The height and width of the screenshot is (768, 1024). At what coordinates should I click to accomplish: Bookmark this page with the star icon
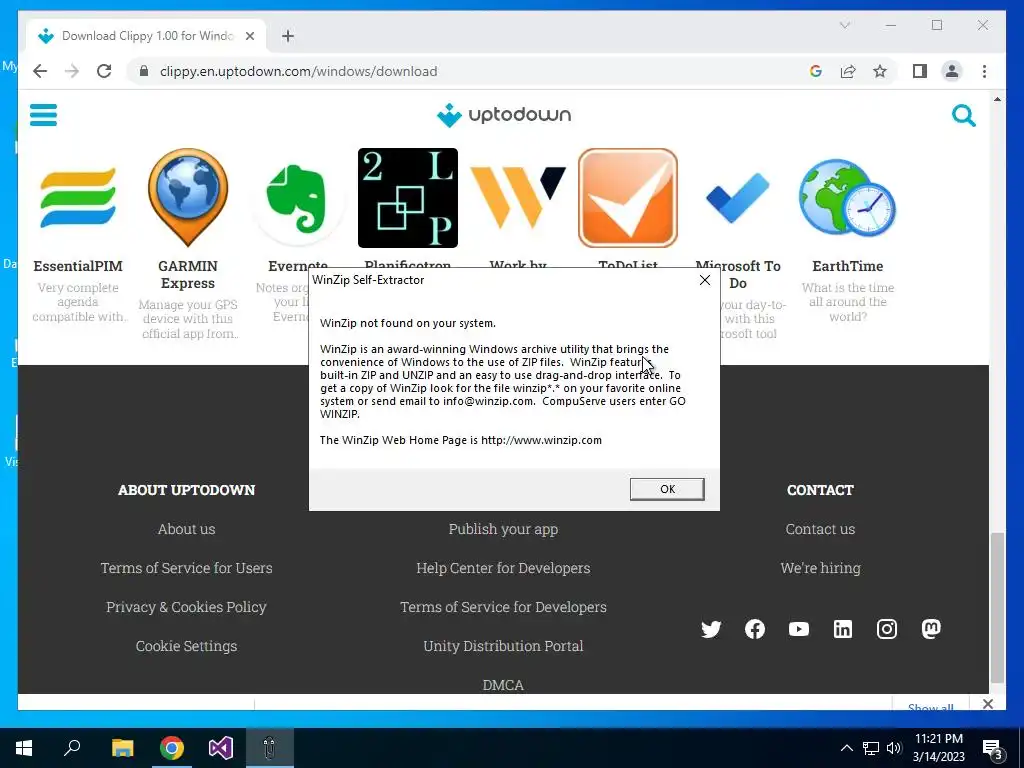coord(880,71)
